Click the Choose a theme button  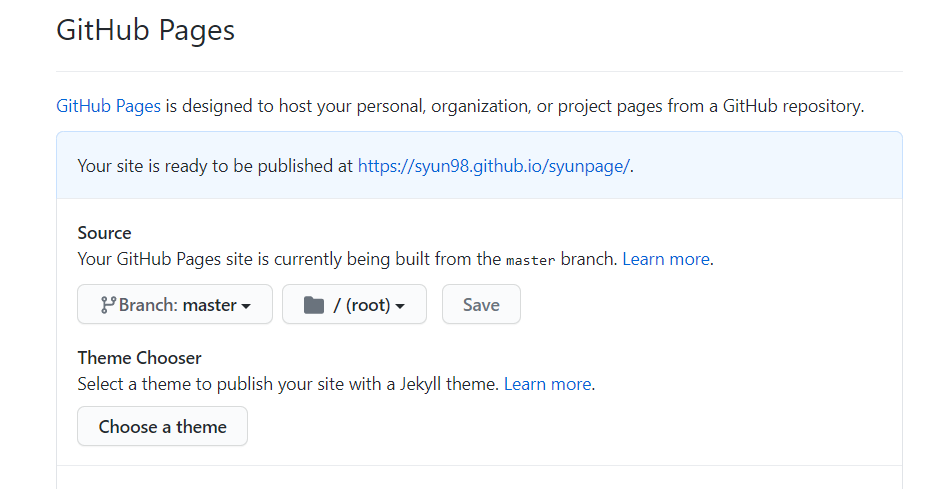click(x=162, y=426)
